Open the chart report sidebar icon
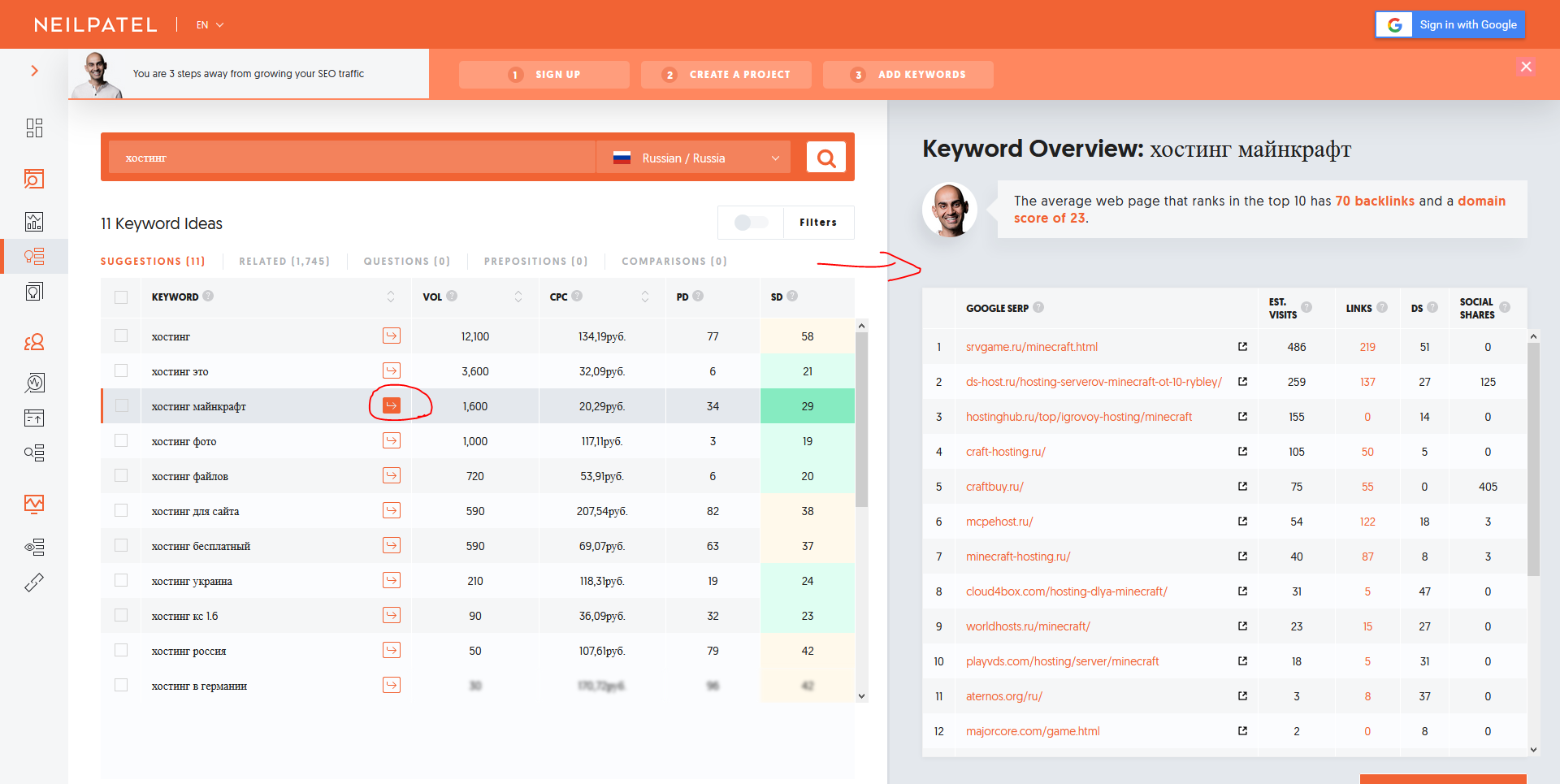 point(34,221)
